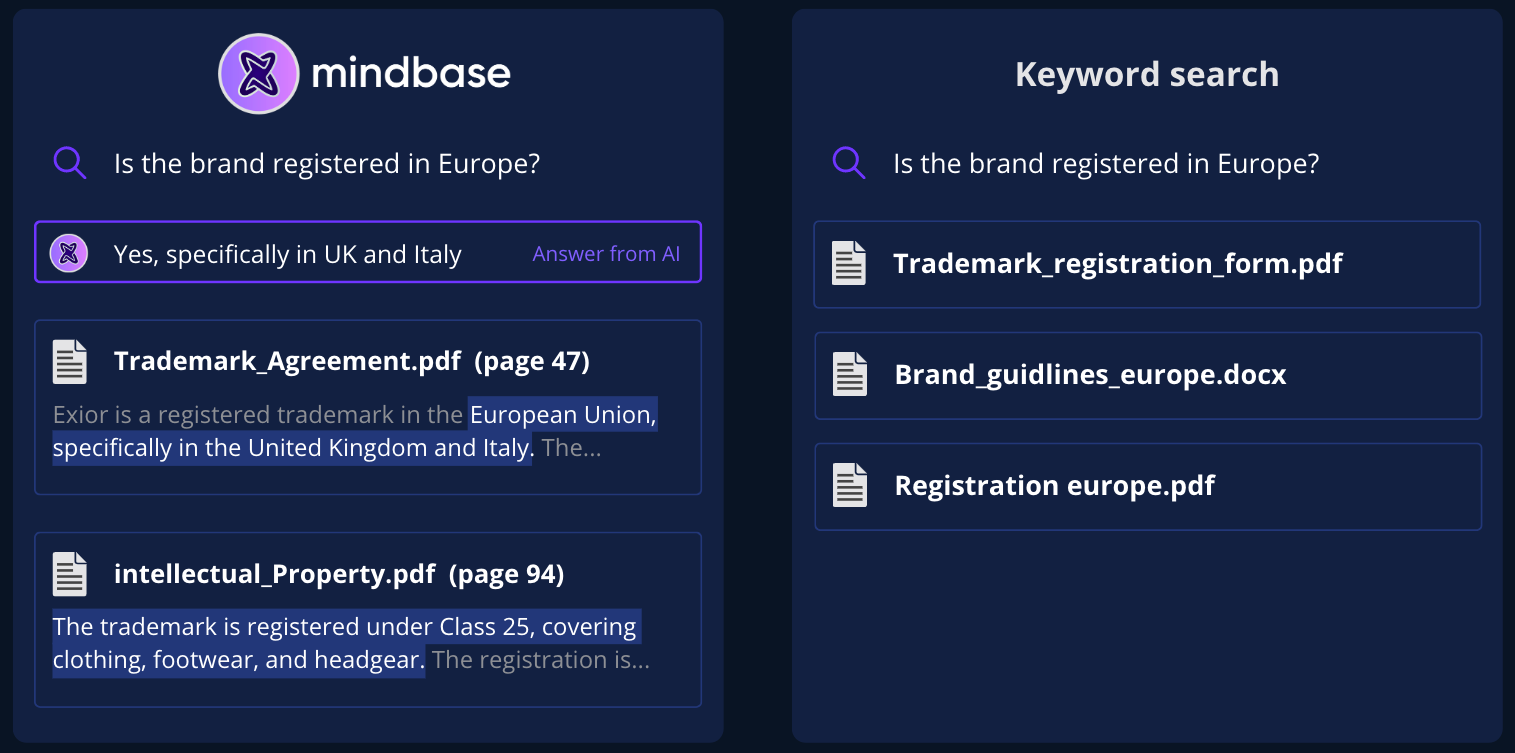Open the Brand_guidlines_europe.docx result
Screen dimensions: 1515x753
pos(1090,374)
